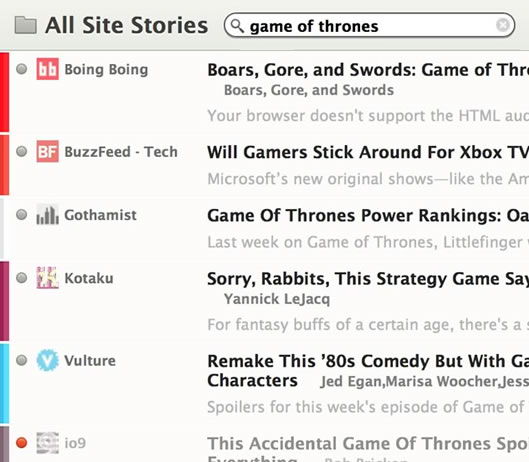The height and width of the screenshot is (462, 529).
Task: Click the search magnifier icon
Action: pyautogui.click(x=237, y=26)
